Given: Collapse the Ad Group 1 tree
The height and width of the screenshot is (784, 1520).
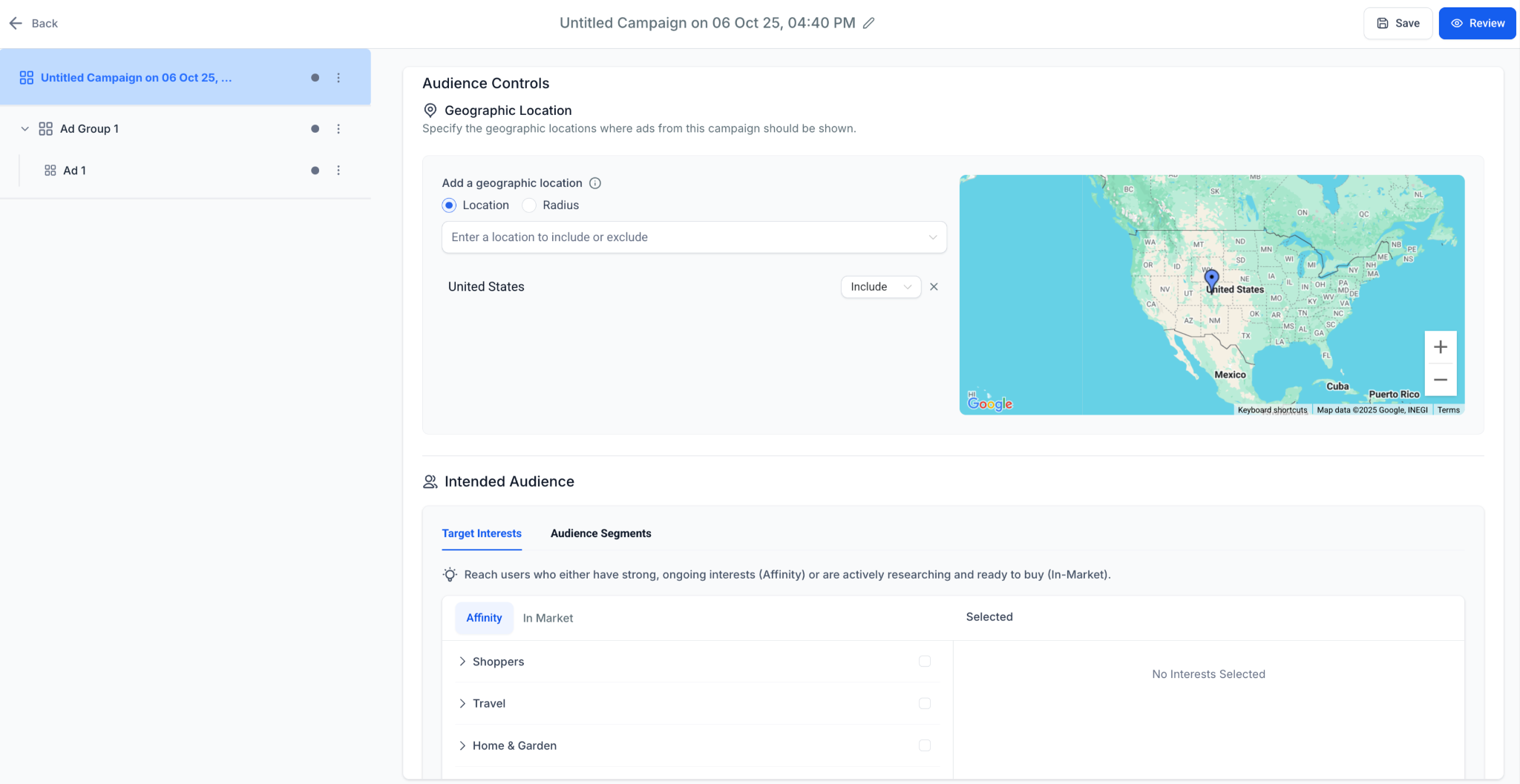Looking at the screenshot, I should point(24,129).
